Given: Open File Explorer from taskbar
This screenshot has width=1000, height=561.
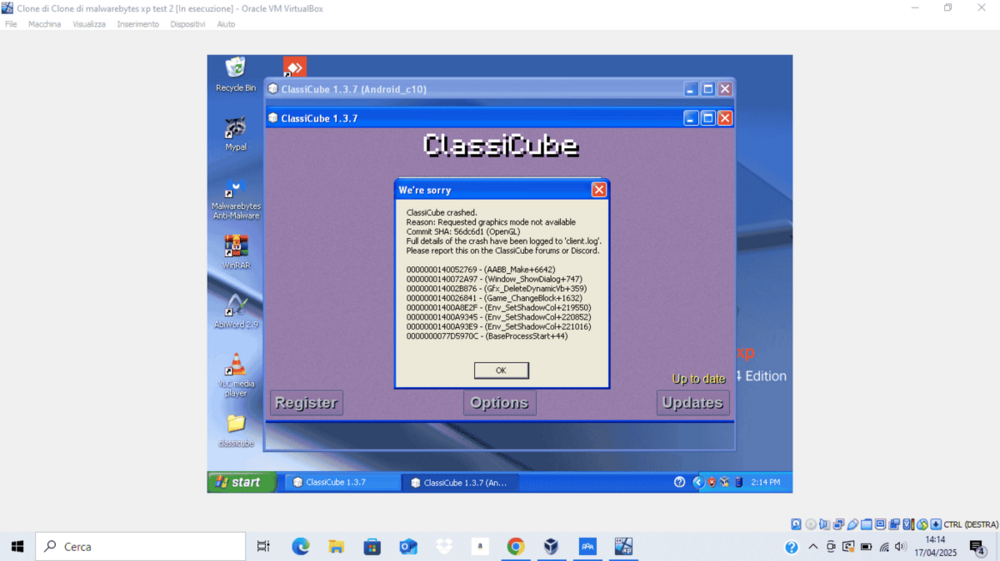Looking at the screenshot, I should [336, 546].
